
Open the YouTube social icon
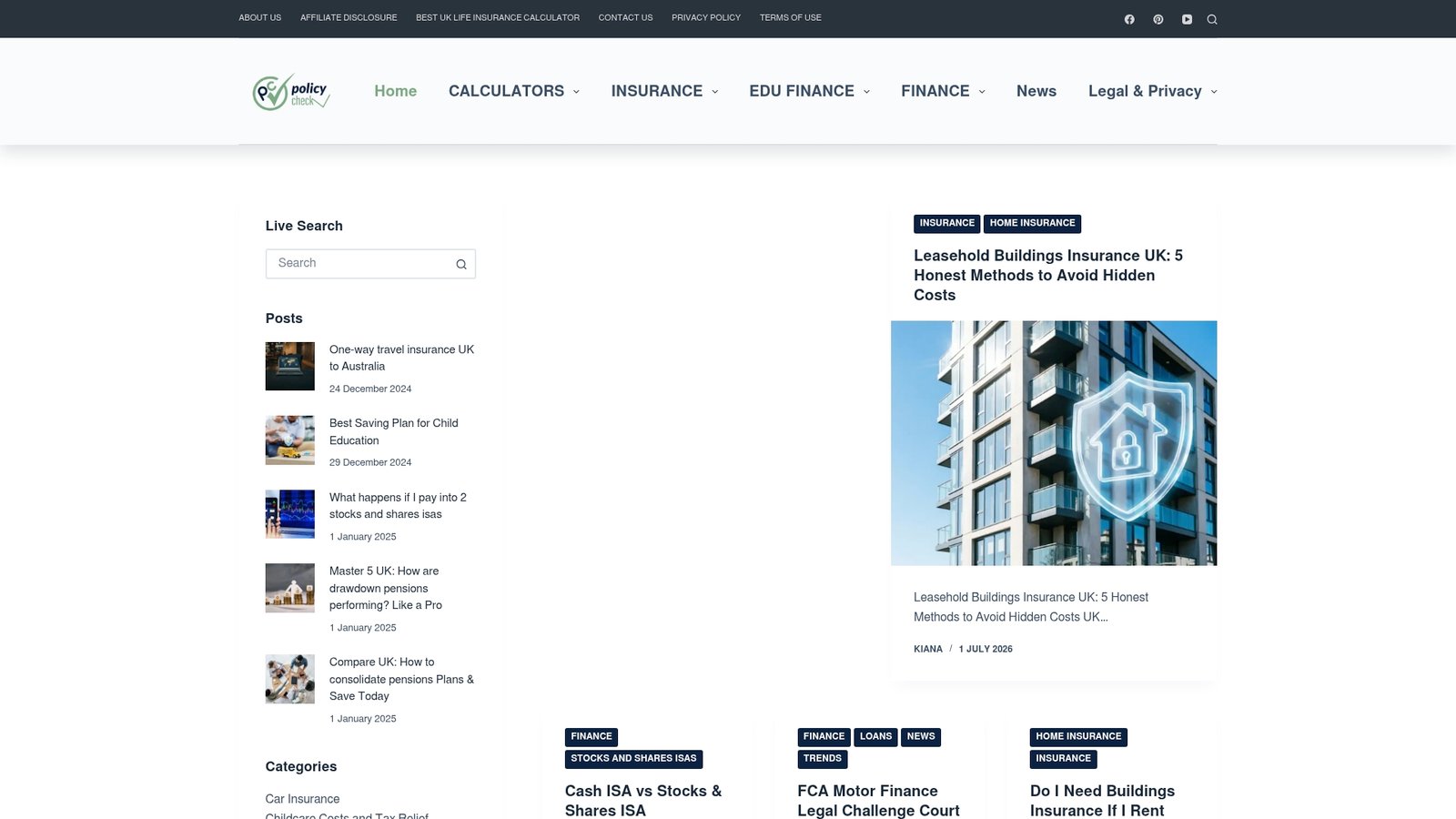(1187, 19)
